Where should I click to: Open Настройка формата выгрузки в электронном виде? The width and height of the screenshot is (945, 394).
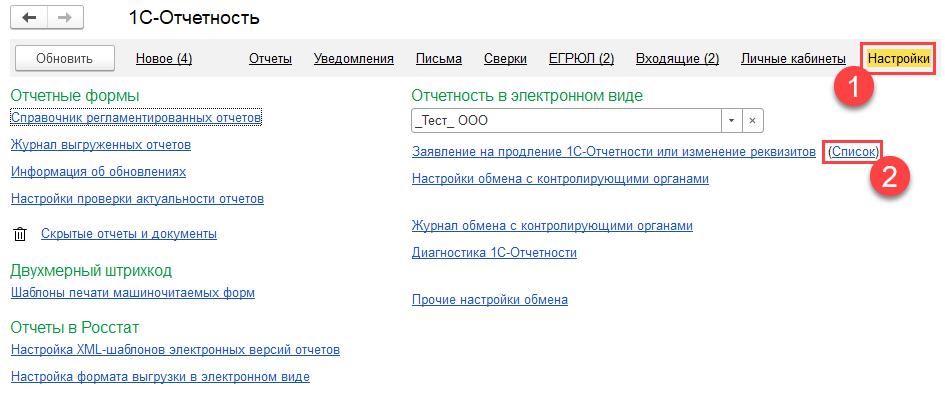[x=160, y=377]
